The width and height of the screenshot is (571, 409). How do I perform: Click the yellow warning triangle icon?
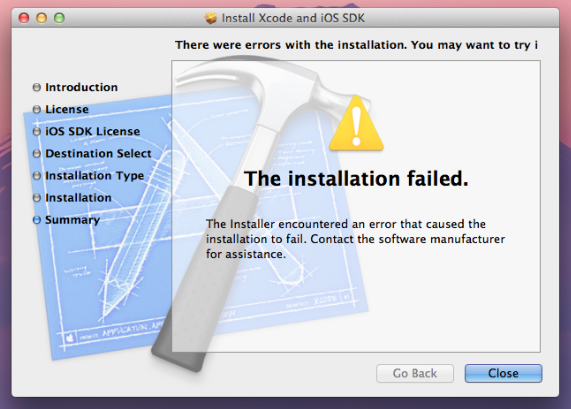[x=356, y=124]
